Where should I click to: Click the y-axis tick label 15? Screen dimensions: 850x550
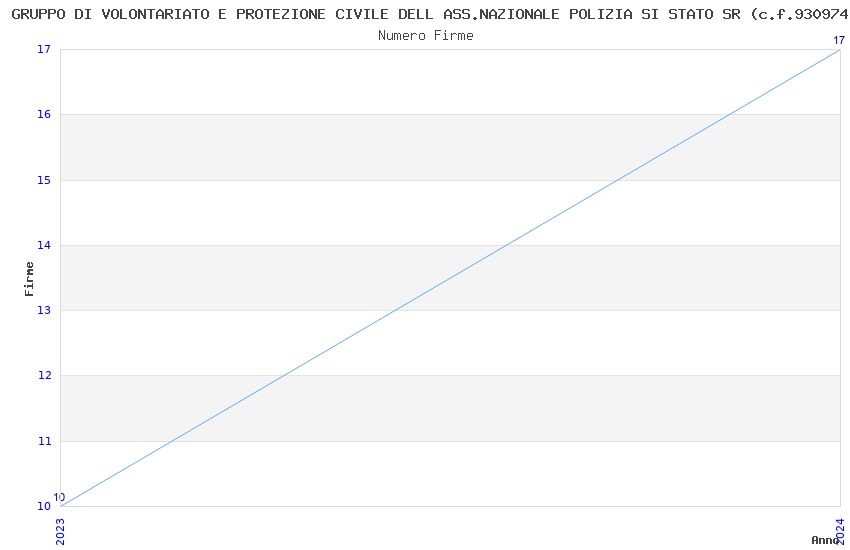click(43, 180)
